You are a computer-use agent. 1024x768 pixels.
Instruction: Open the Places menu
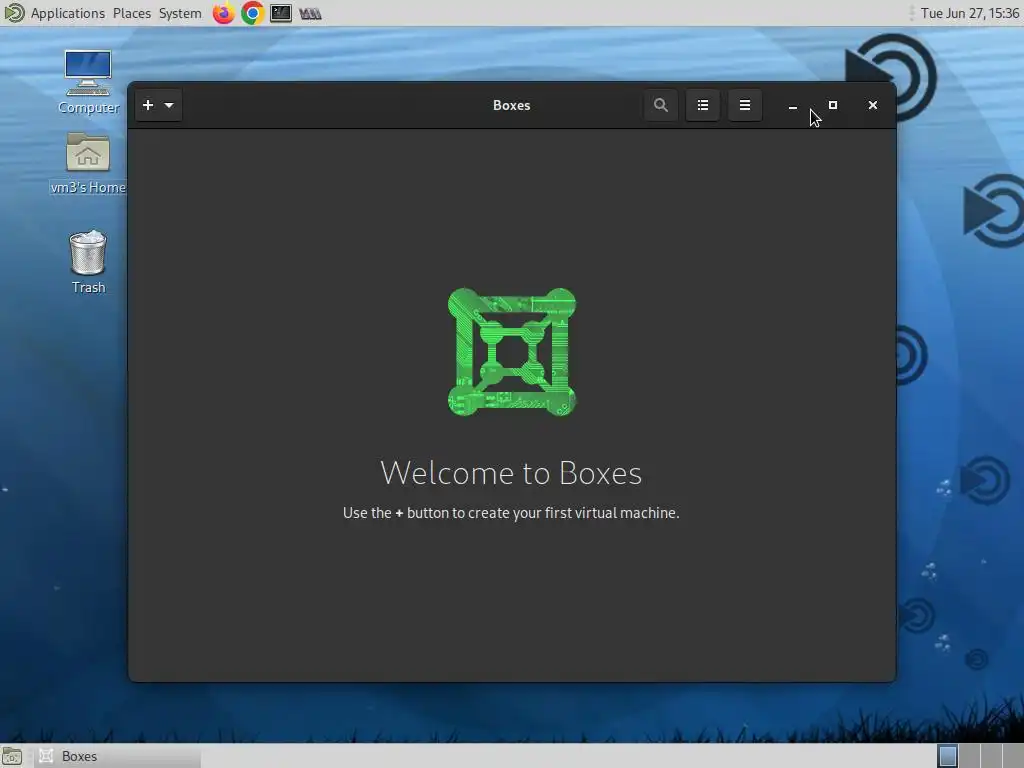(132, 13)
